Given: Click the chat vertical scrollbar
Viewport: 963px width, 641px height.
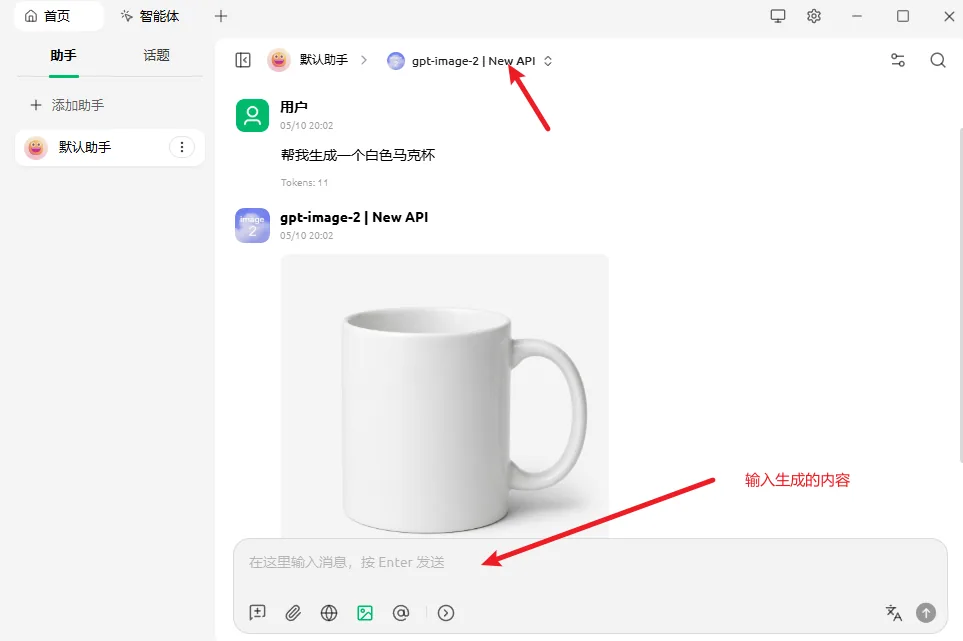Looking at the screenshot, I should [961, 295].
